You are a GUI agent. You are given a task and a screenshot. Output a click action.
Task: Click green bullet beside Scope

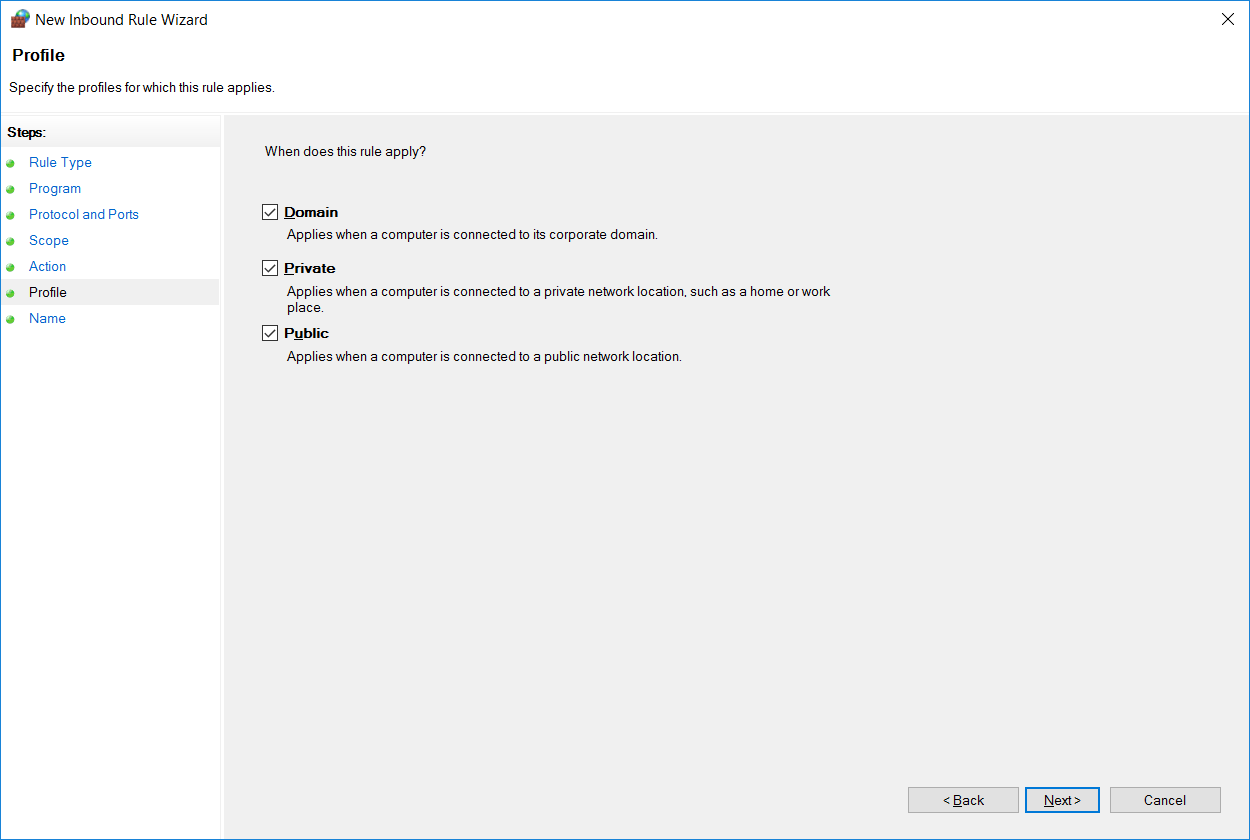click(11, 241)
